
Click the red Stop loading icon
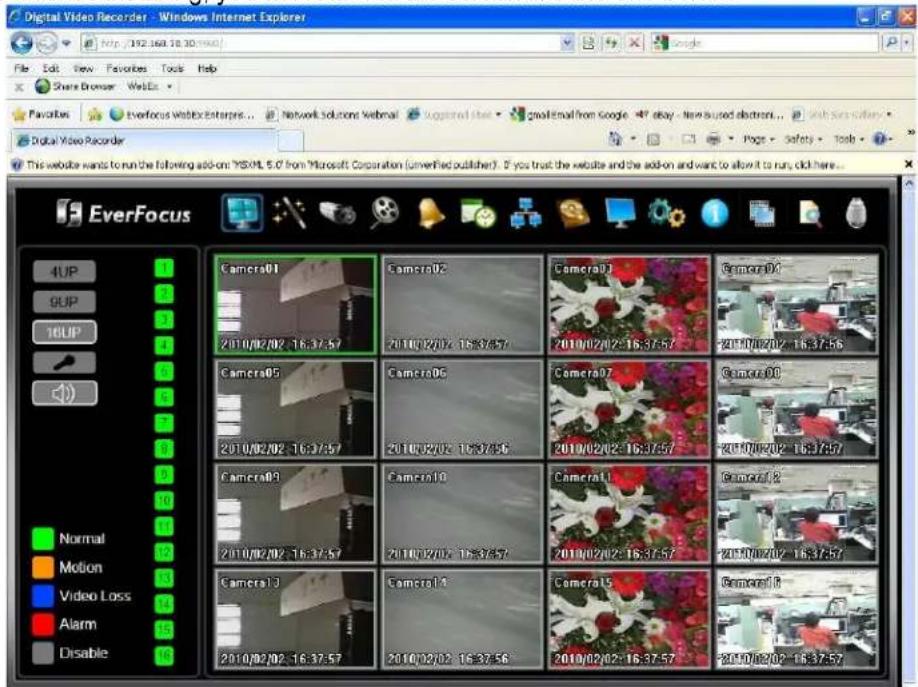click(634, 43)
